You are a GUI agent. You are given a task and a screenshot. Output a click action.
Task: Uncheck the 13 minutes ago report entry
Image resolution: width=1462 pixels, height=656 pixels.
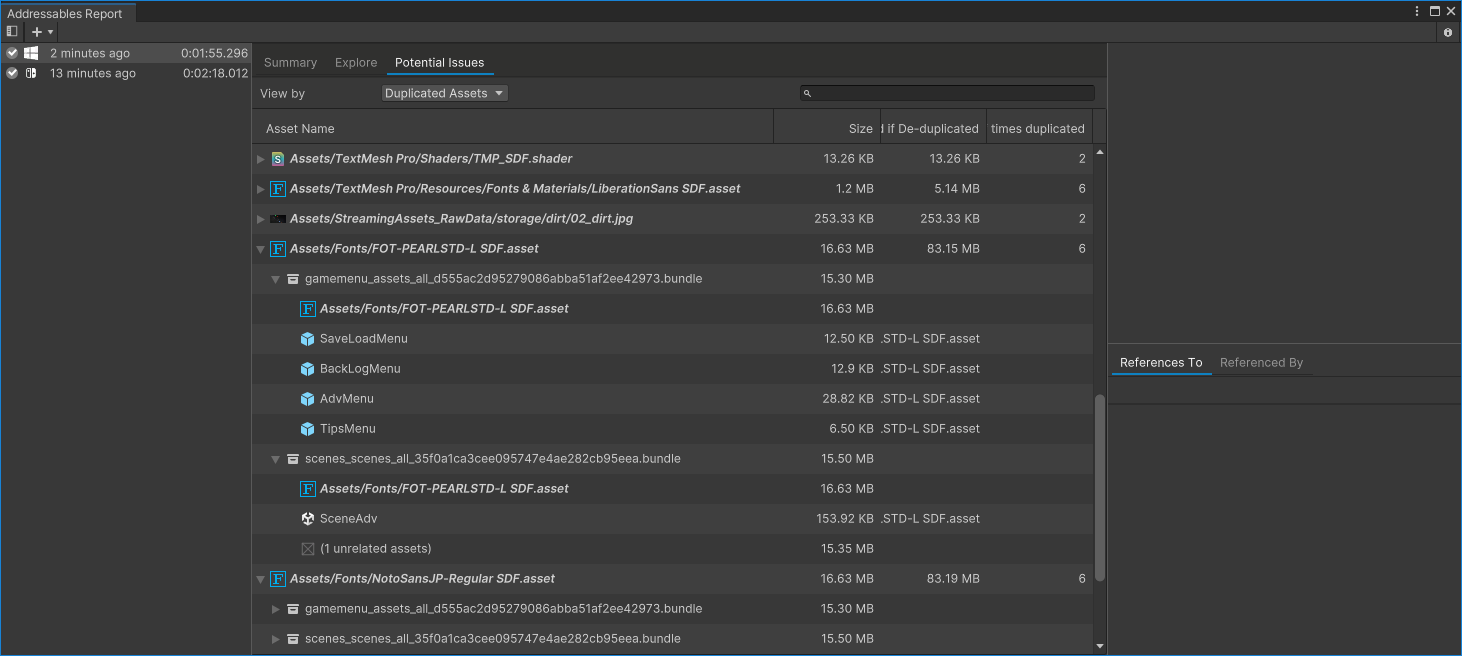(10, 72)
